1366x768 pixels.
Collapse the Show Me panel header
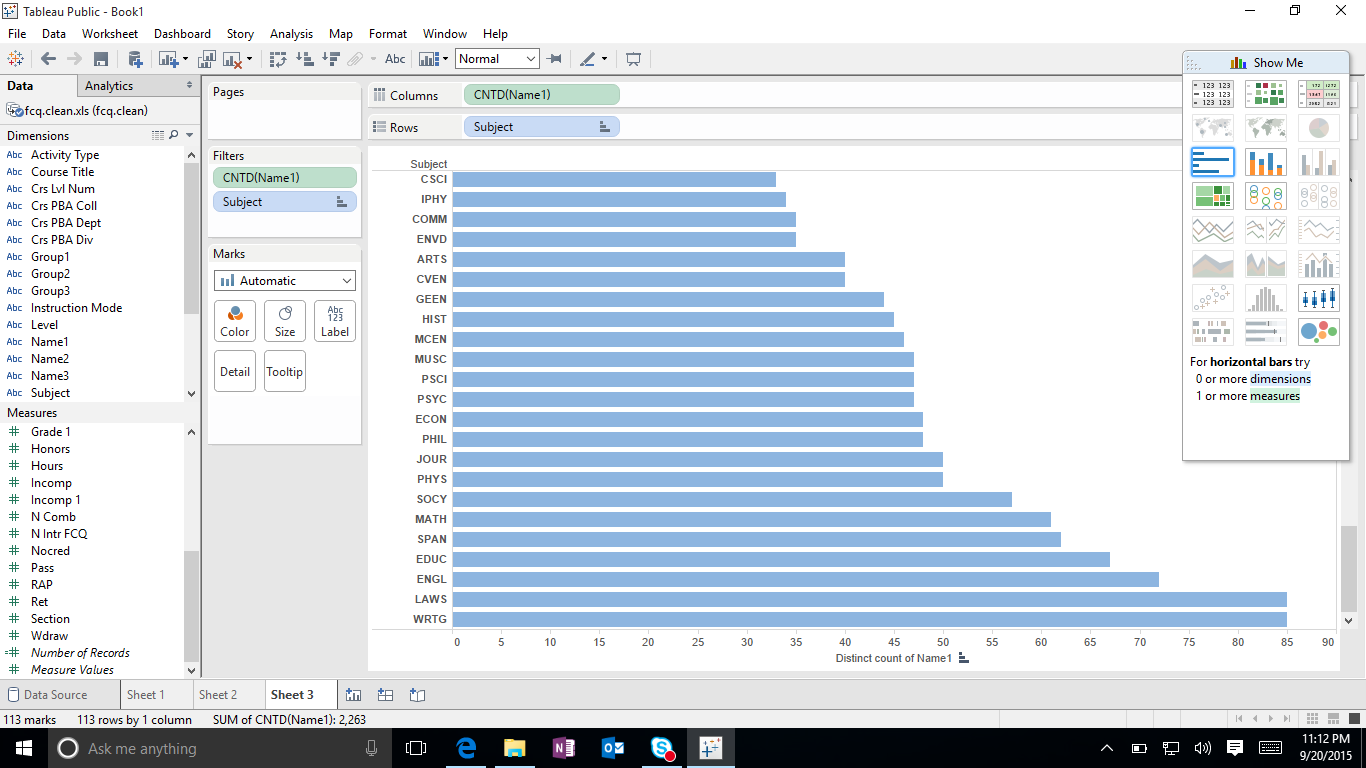click(x=1266, y=62)
